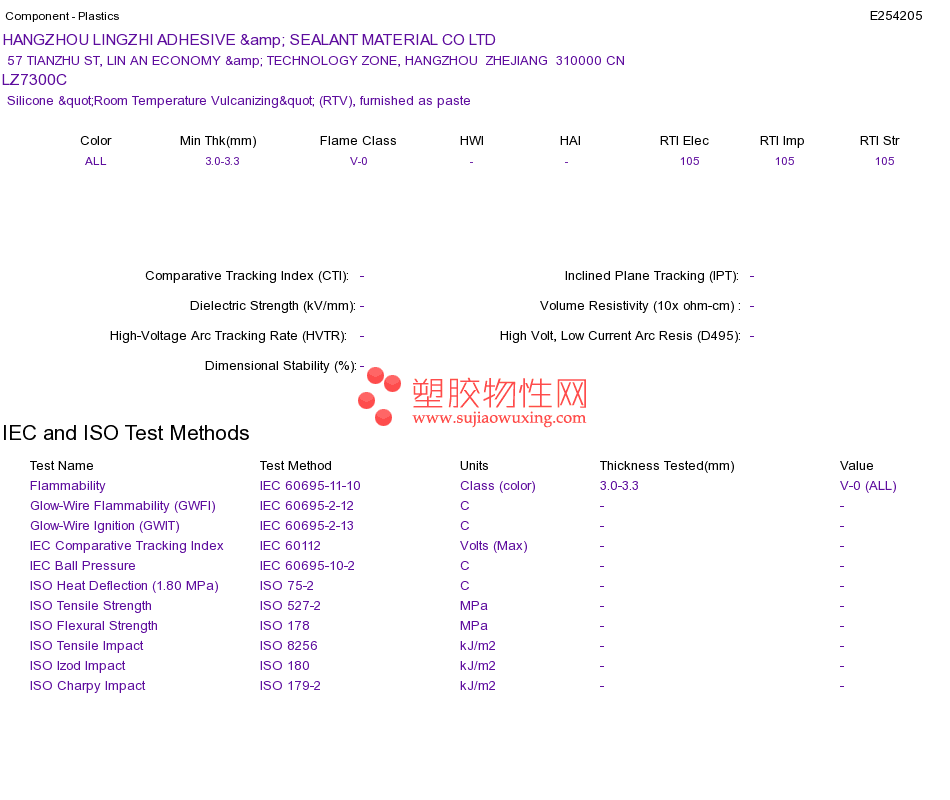The image size is (950, 800).
Task: Click test method IEC 60695-11-10
Action: coord(310,486)
